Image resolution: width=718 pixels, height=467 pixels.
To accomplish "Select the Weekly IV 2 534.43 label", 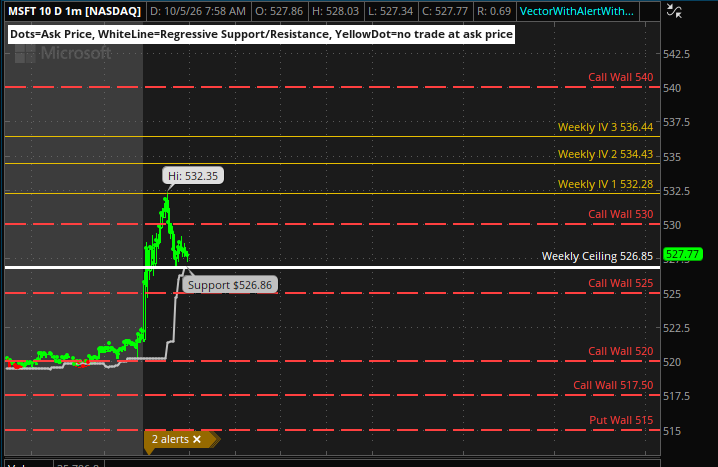I will tap(605, 154).
